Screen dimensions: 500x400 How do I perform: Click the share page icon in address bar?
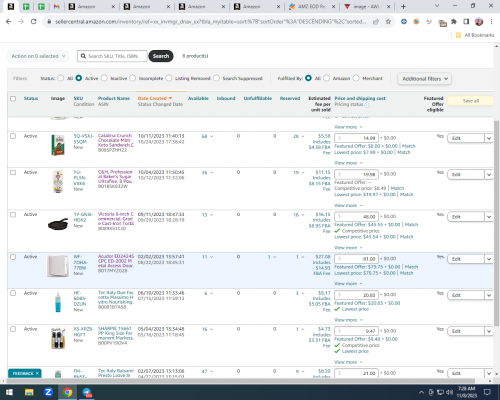click(376, 22)
